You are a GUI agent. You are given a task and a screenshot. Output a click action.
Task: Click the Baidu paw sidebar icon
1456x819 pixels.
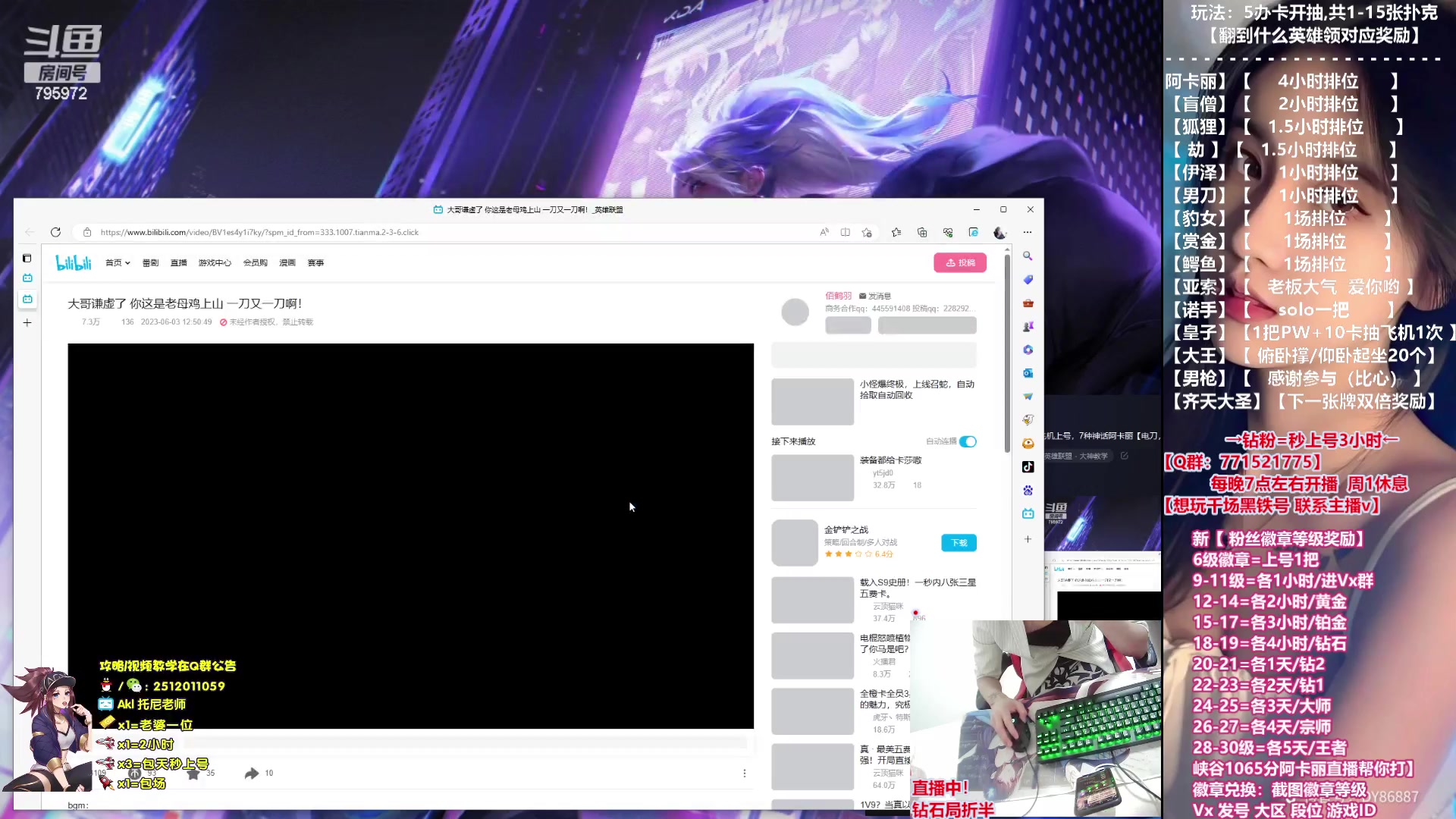click(x=1028, y=491)
